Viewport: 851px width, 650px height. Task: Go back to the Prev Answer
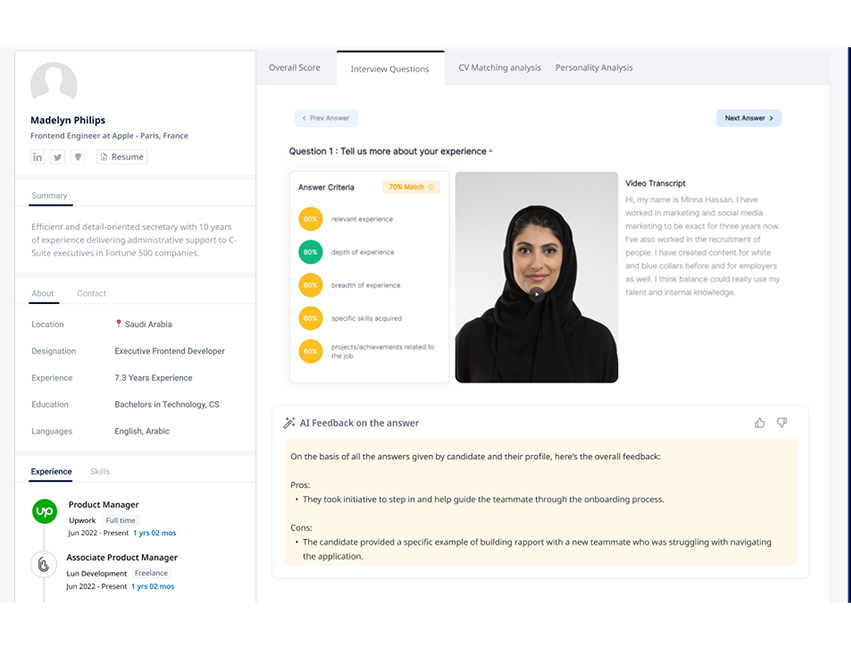pos(325,118)
